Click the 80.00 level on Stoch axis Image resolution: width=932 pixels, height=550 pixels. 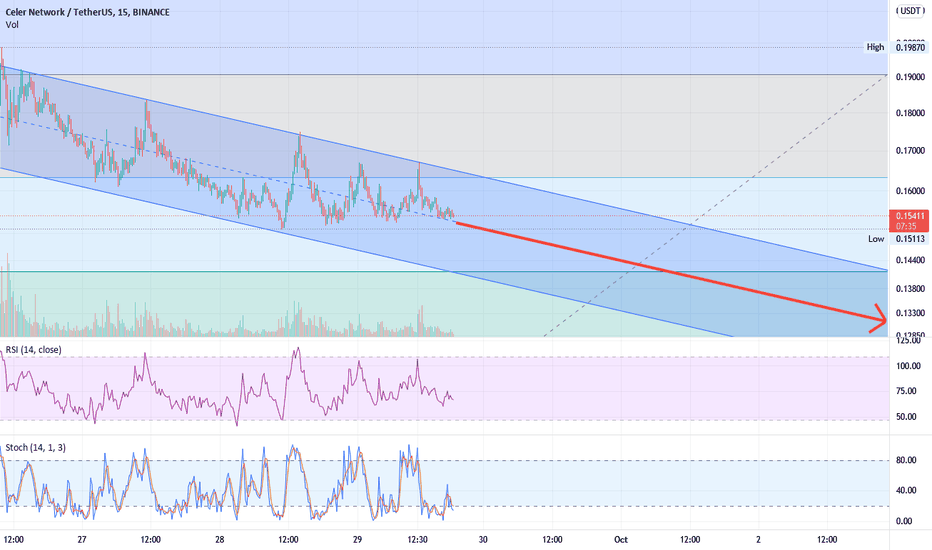(x=906, y=460)
